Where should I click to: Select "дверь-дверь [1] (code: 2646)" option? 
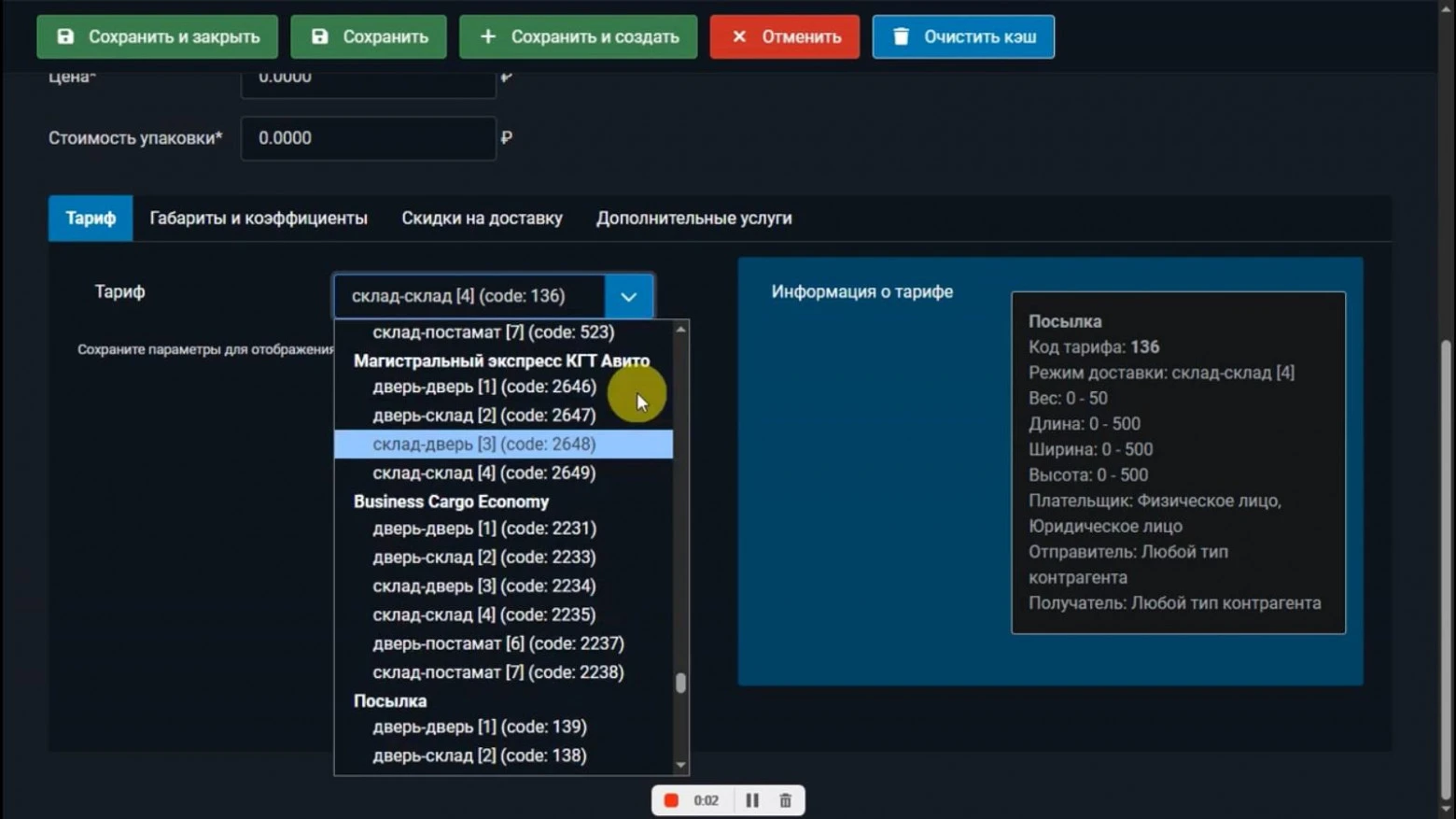[x=503, y=387]
